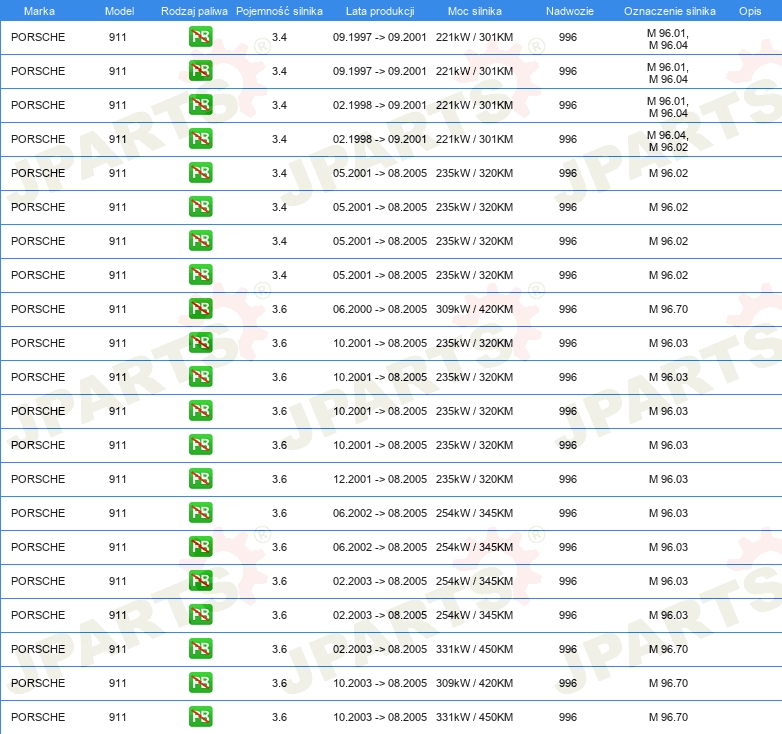Click the Opis column header
The width and height of the screenshot is (782, 734).
click(x=749, y=11)
